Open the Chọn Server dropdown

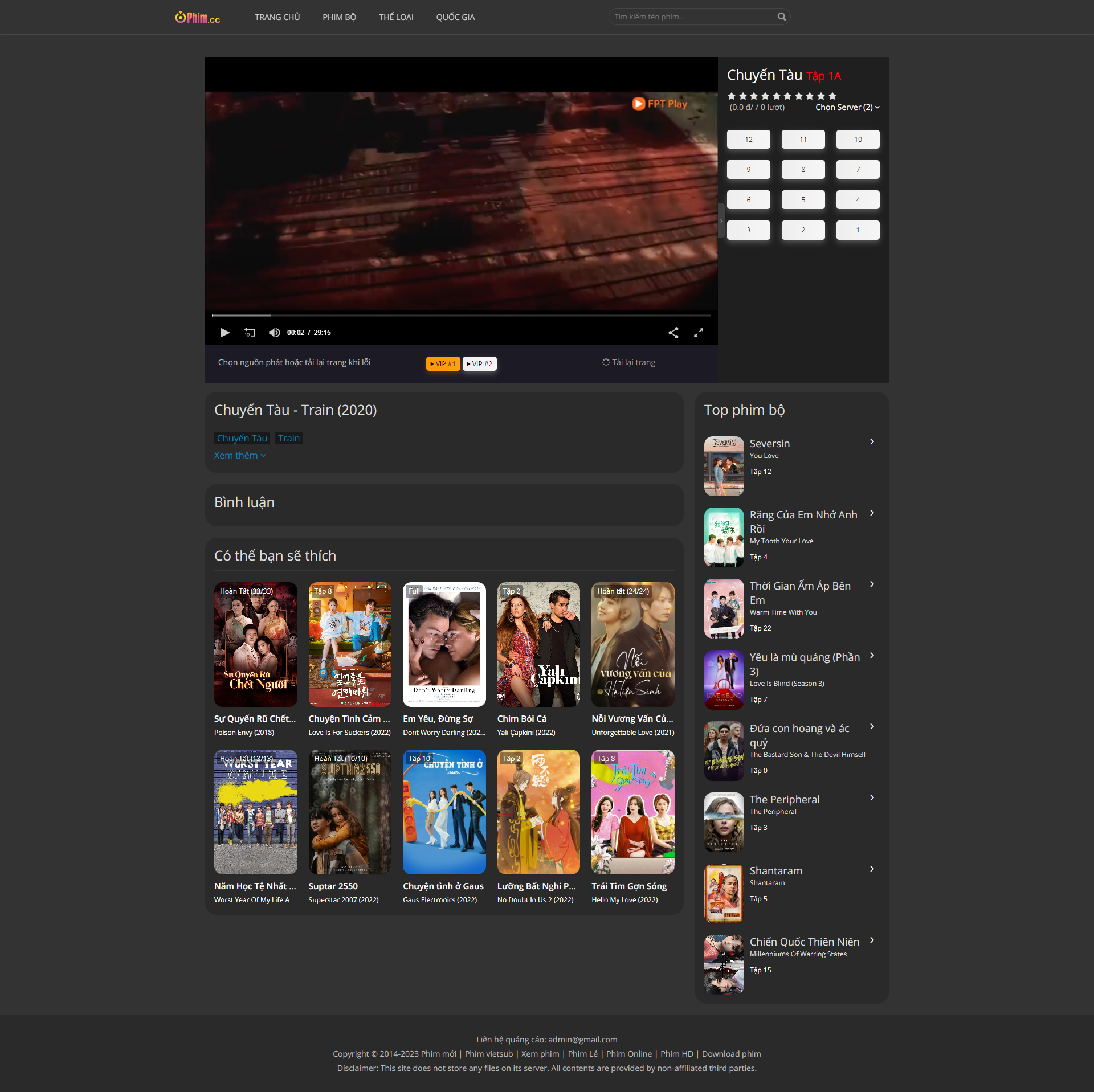pyautogui.click(x=847, y=107)
